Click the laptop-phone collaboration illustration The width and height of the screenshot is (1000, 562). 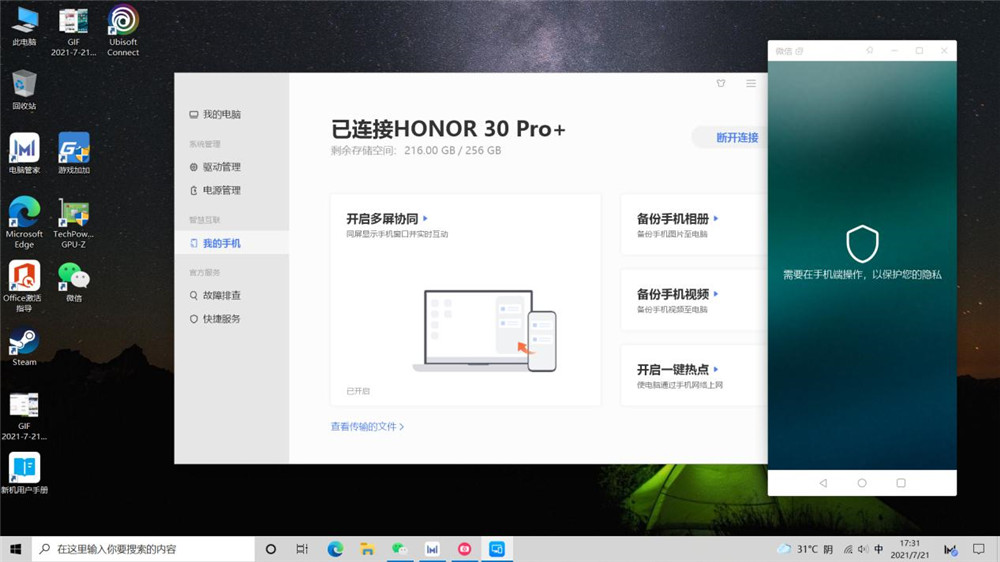pyautogui.click(x=485, y=330)
